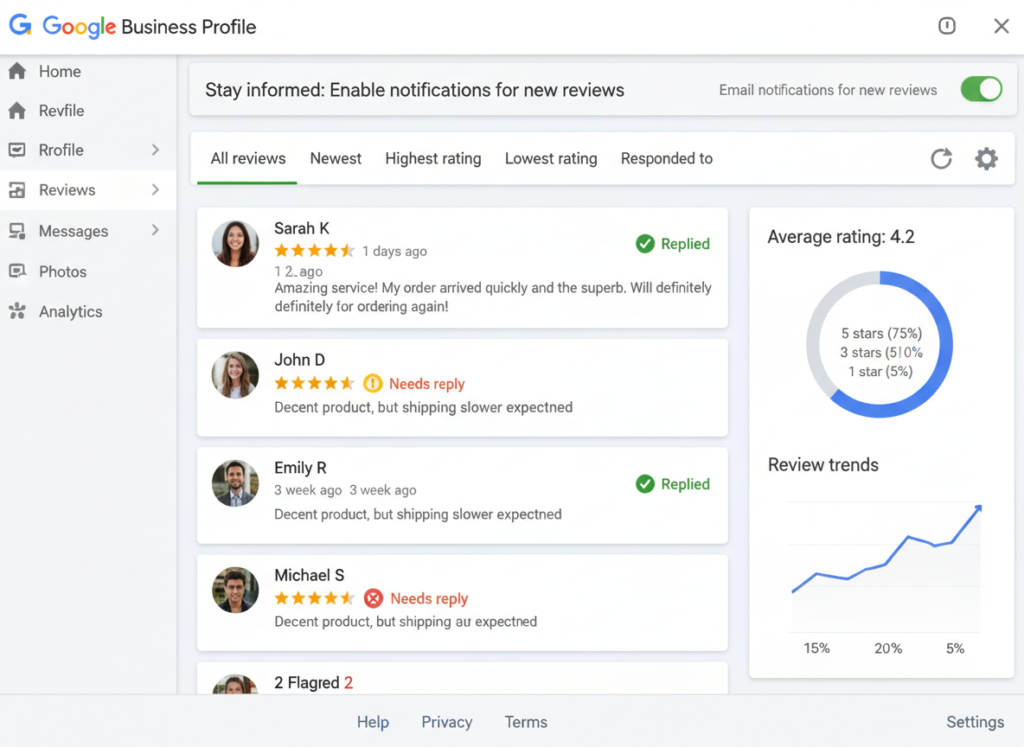Select Messages in the sidebar

coord(78,231)
